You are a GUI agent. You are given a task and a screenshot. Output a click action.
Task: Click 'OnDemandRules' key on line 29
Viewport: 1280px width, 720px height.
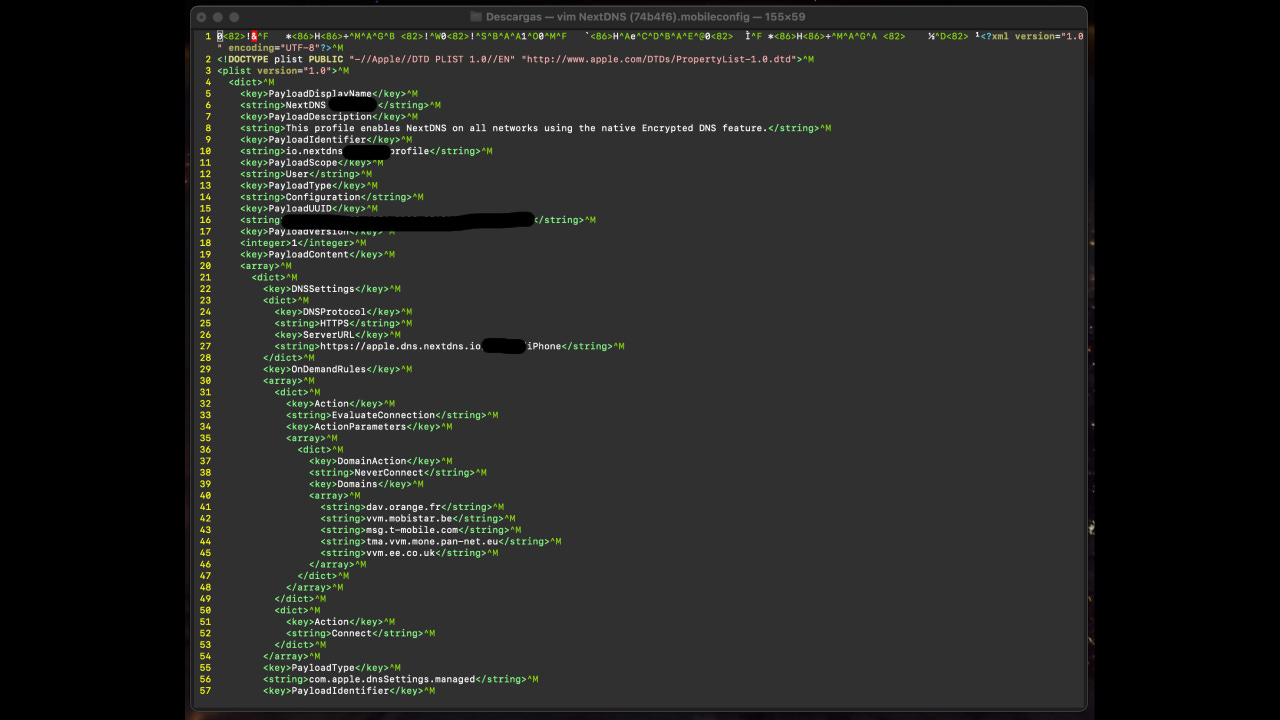[329, 370]
